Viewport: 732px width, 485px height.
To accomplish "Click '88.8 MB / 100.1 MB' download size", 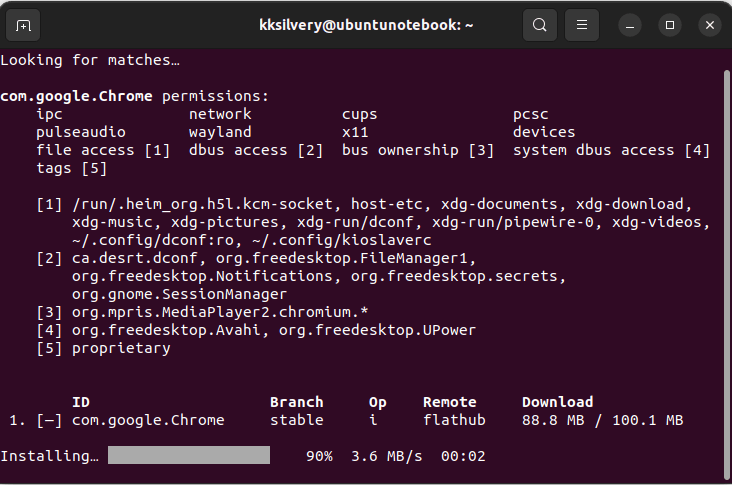I will [x=602, y=420].
